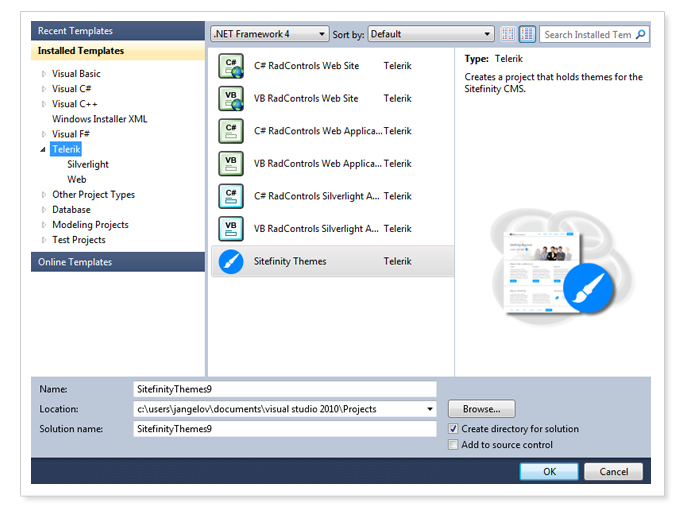Click the C# RadControls Silverlight A... label
The height and width of the screenshot is (513, 683).
point(317,196)
